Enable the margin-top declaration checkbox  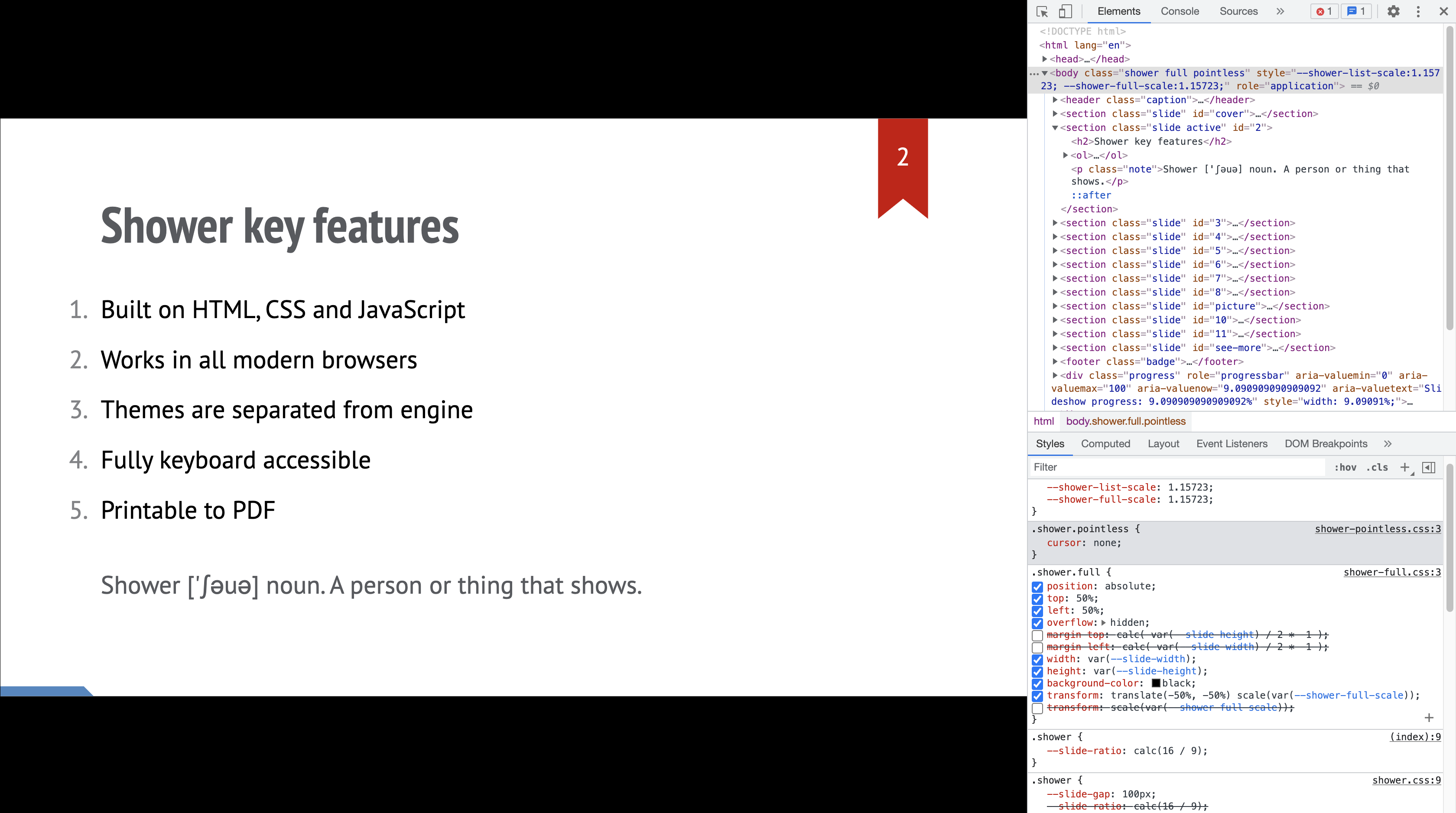point(1037,635)
